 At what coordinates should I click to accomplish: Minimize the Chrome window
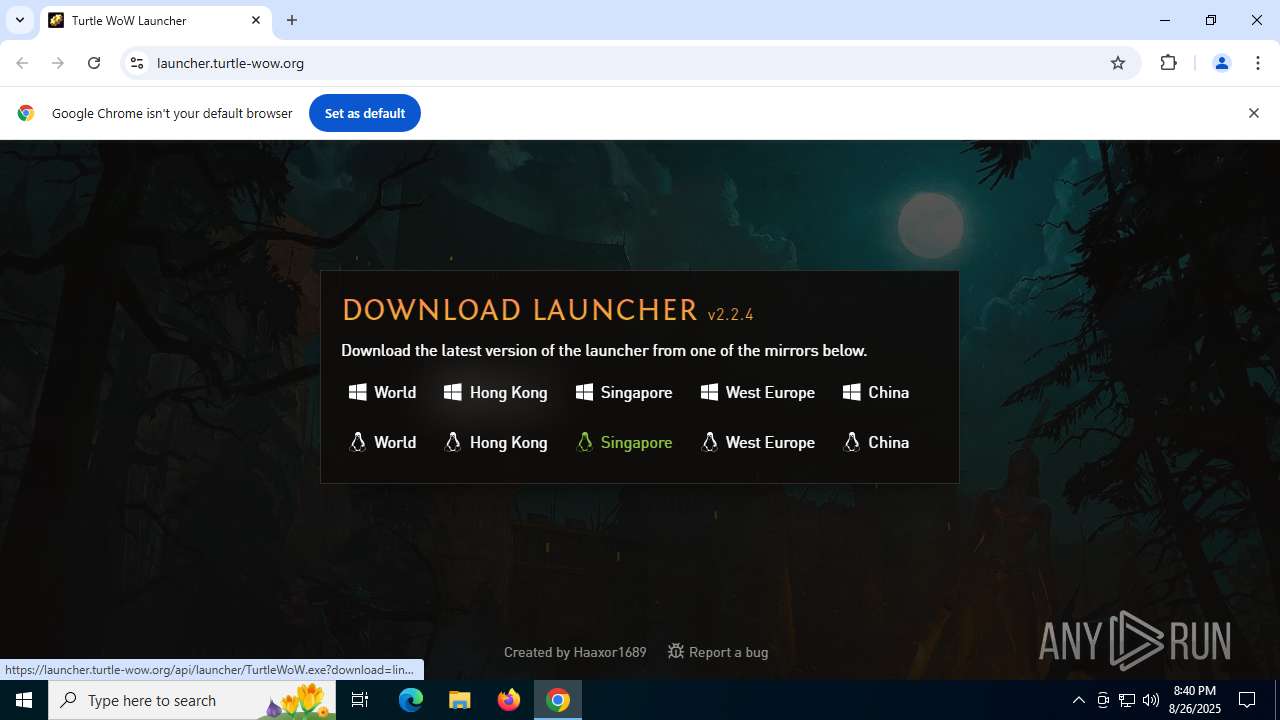pos(1165,20)
